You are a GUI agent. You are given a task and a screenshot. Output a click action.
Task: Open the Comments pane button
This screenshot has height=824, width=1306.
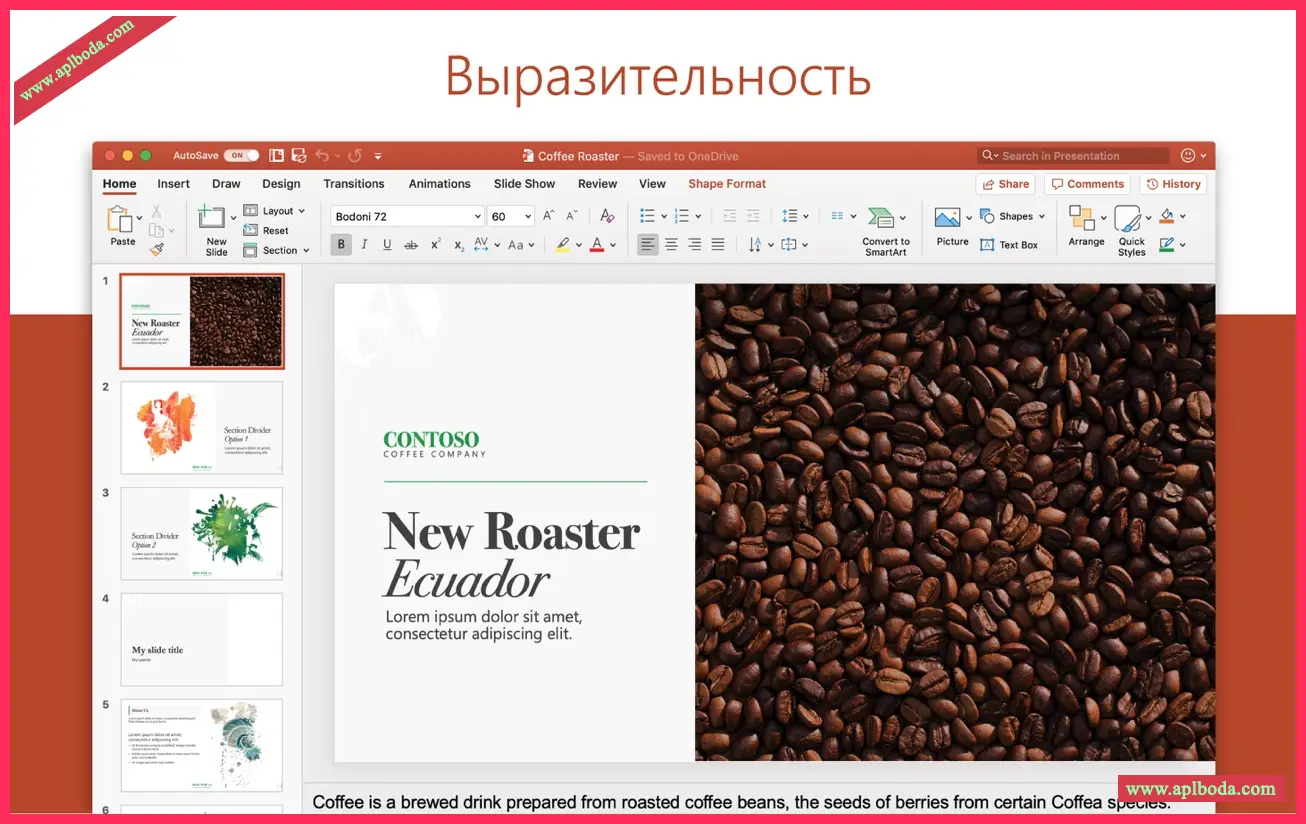coord(1087,184)
